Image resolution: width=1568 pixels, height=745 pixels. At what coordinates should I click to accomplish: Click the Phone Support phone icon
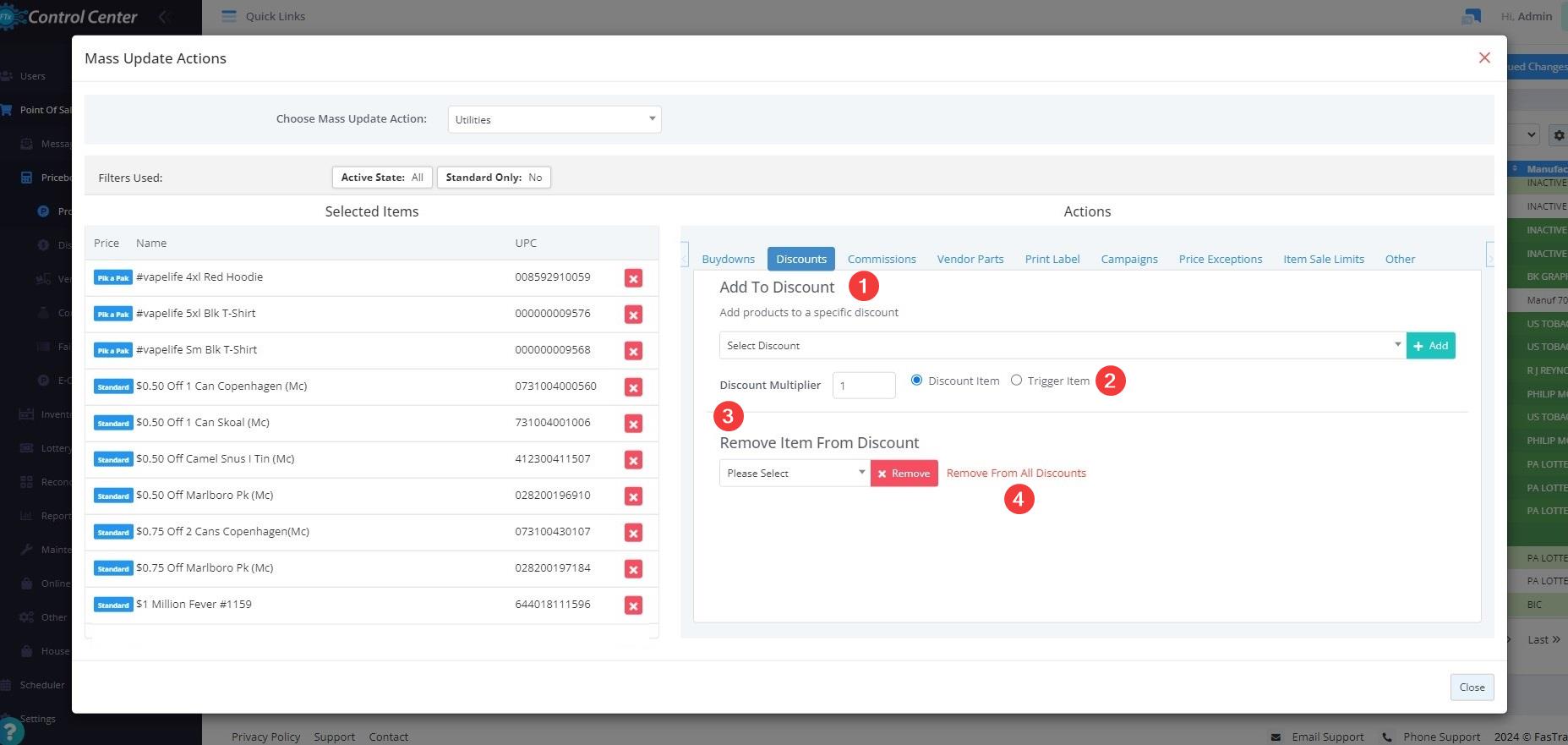coord(1387,737)
